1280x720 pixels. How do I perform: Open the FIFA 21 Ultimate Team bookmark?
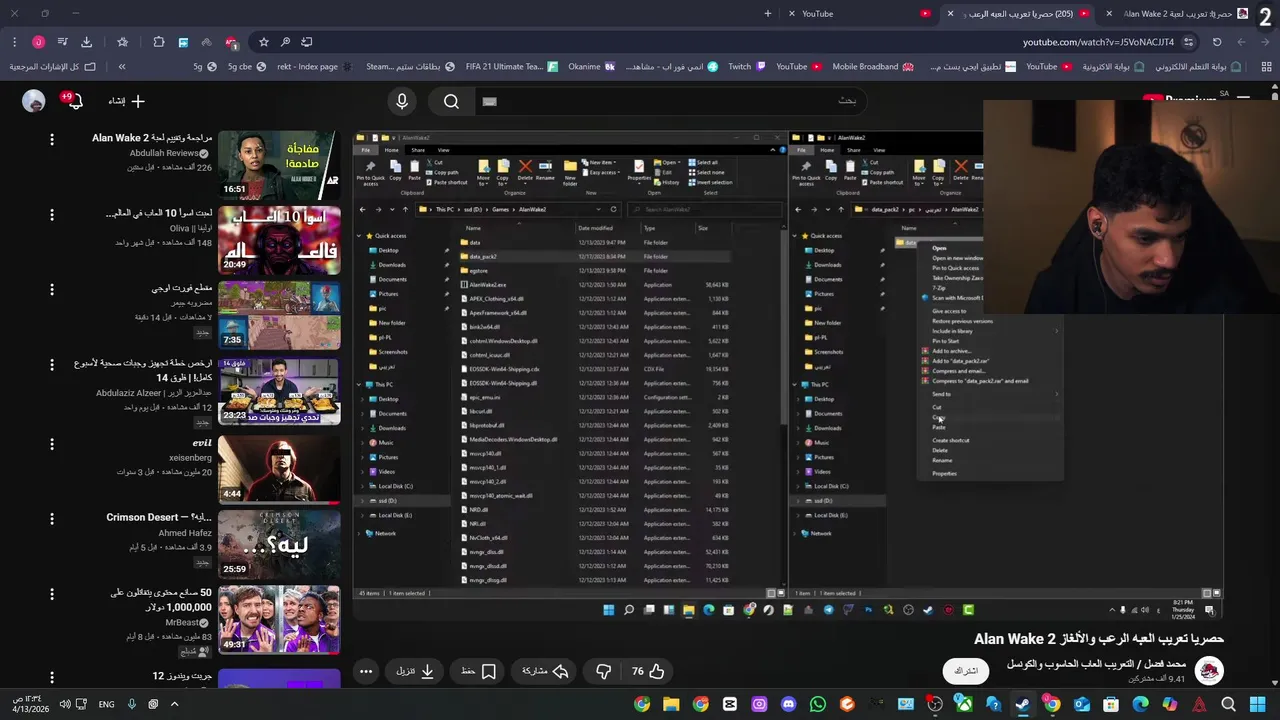[511, 67]
